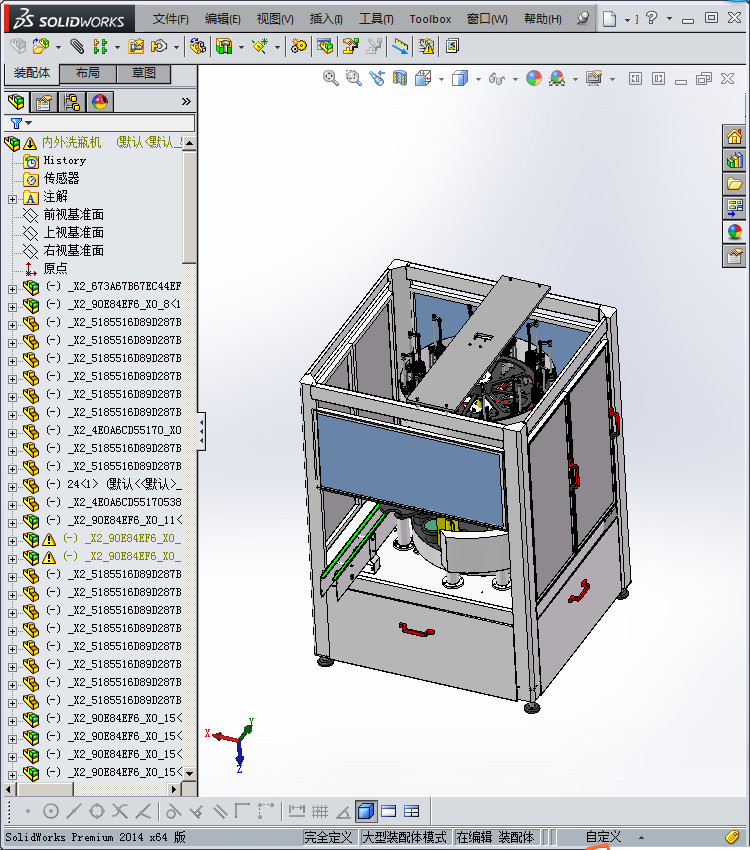Open the 插入(I) menu
Screen dimensions: 750x850
pyautogui.click(x=326, y=19)
